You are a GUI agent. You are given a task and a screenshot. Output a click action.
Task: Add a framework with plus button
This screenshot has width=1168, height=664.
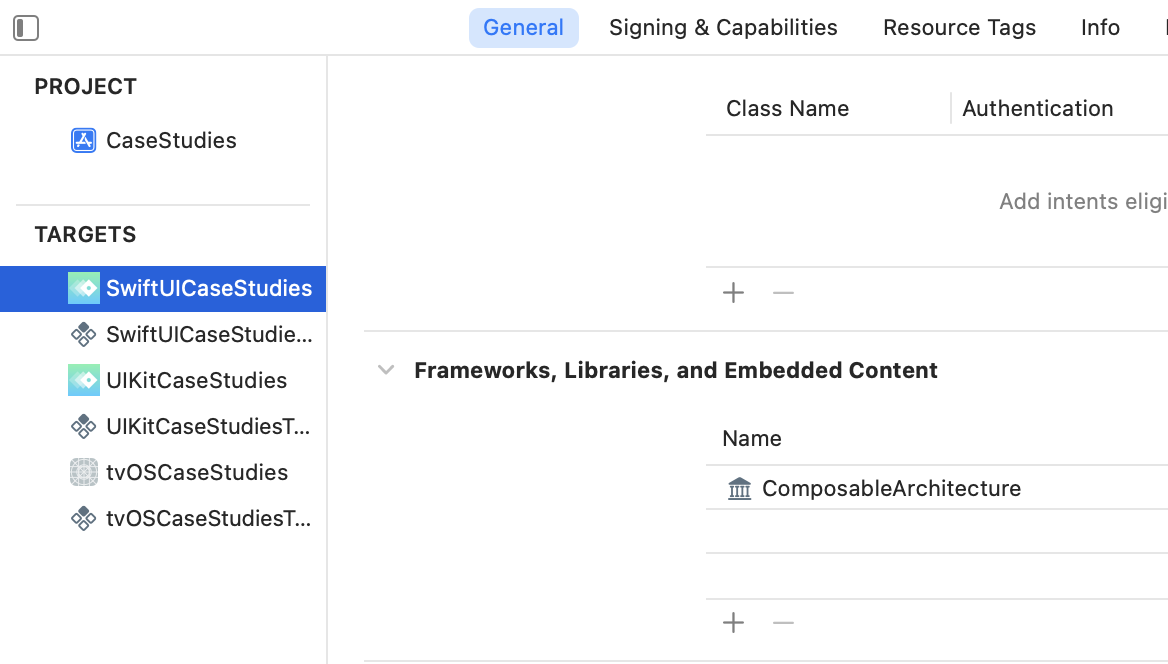pos(734,623)
